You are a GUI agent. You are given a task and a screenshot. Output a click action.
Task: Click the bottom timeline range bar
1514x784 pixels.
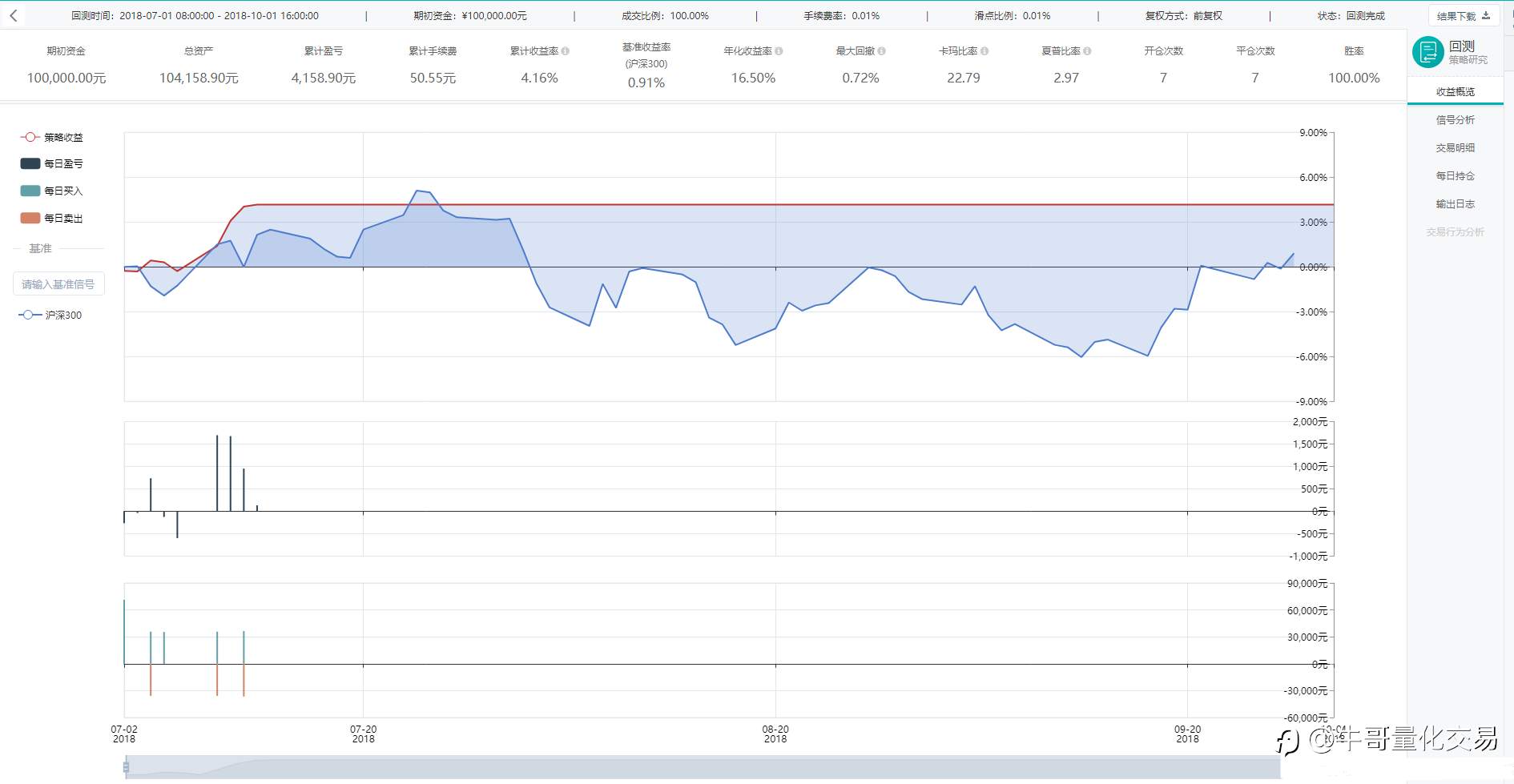pyautogui.click(x=703, y=767)
